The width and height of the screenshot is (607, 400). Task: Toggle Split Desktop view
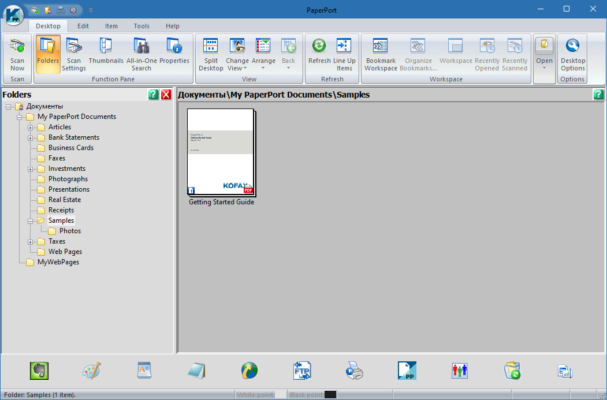tap(211, 54)
